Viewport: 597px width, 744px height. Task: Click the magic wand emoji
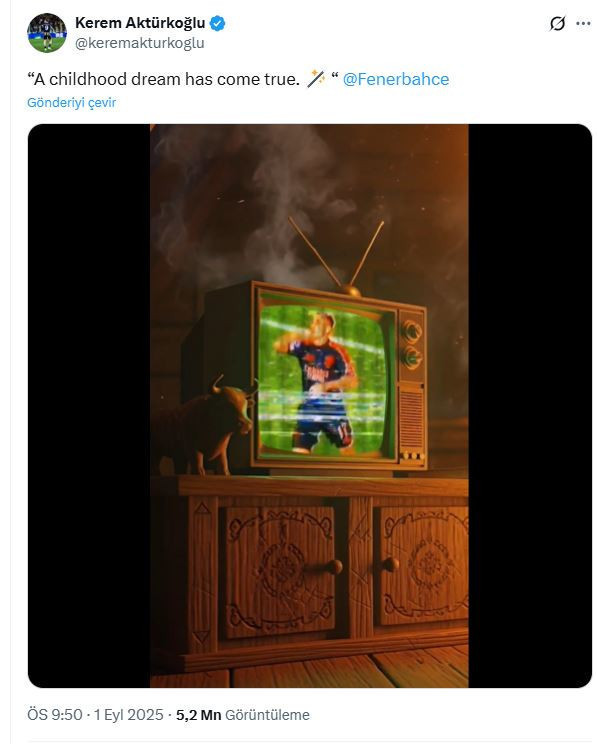tap(316, 79)
